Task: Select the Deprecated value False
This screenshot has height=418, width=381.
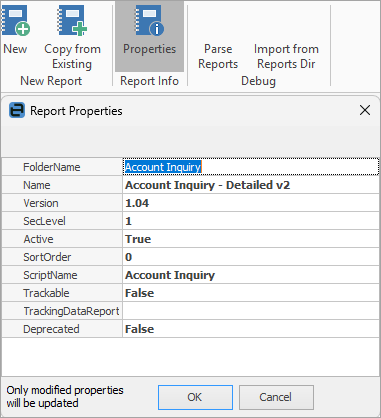Action: [139, 329]
